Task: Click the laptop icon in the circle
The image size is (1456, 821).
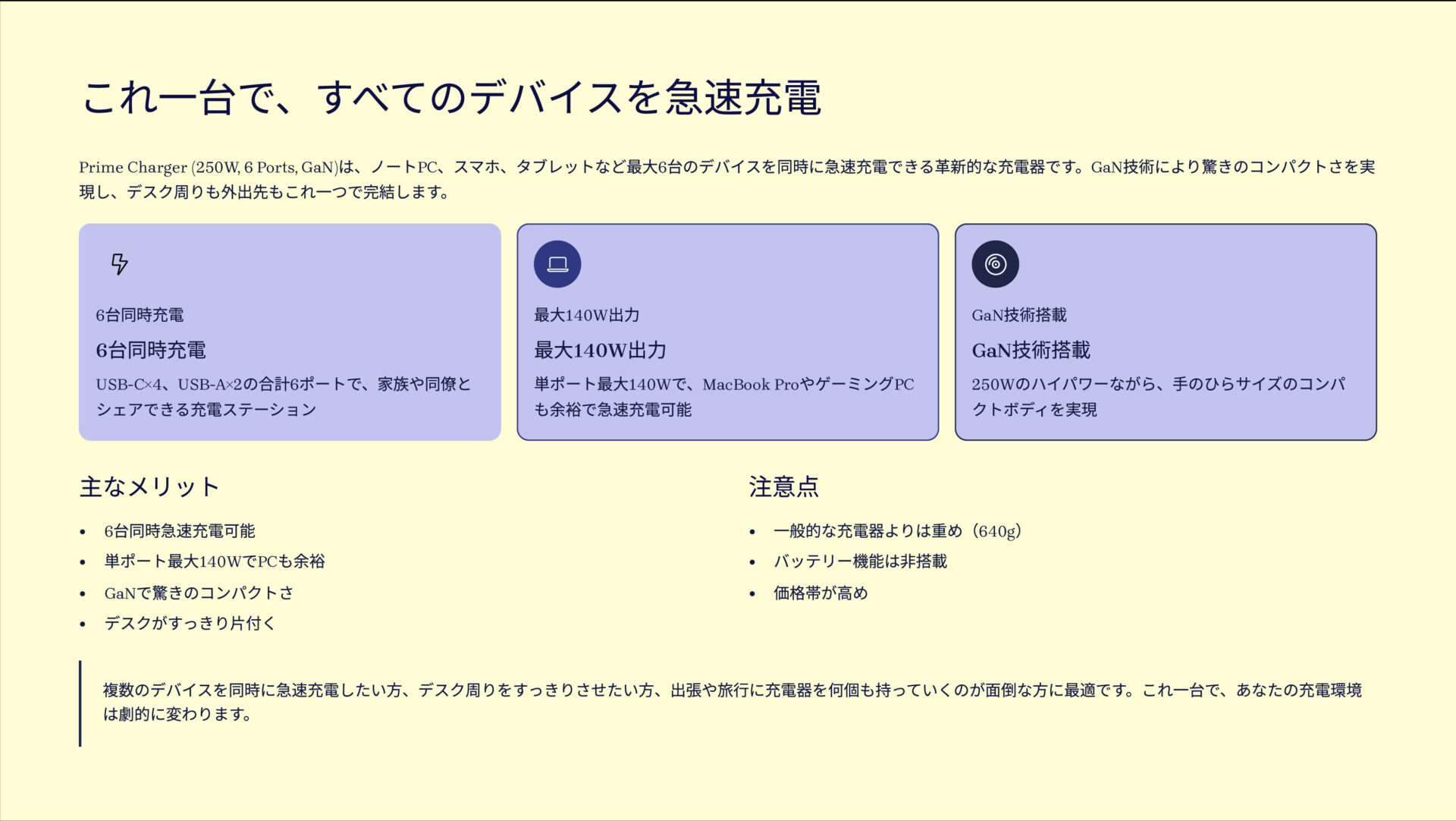Action: click(x=557, y=264)
